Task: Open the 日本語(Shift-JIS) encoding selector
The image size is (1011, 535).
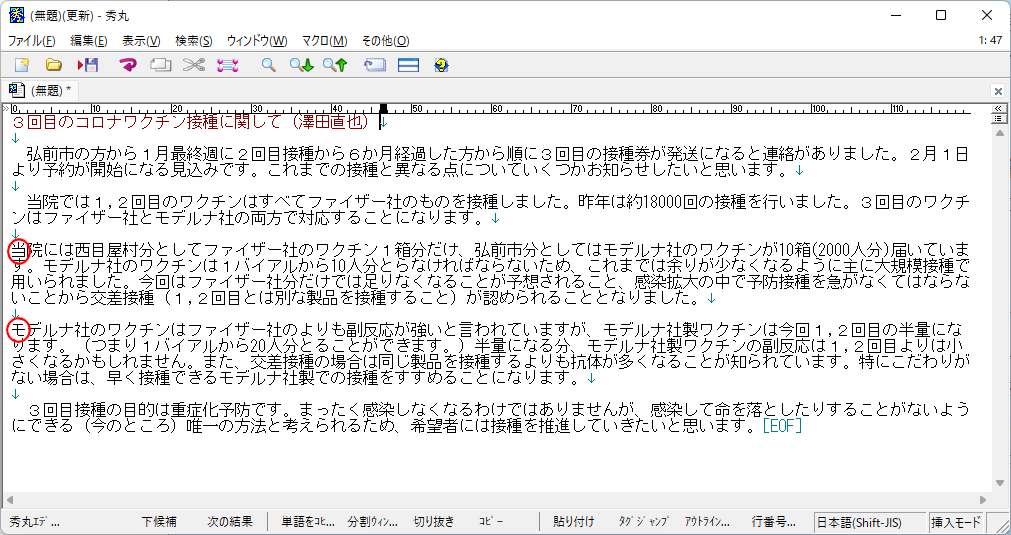Action: 869,521
